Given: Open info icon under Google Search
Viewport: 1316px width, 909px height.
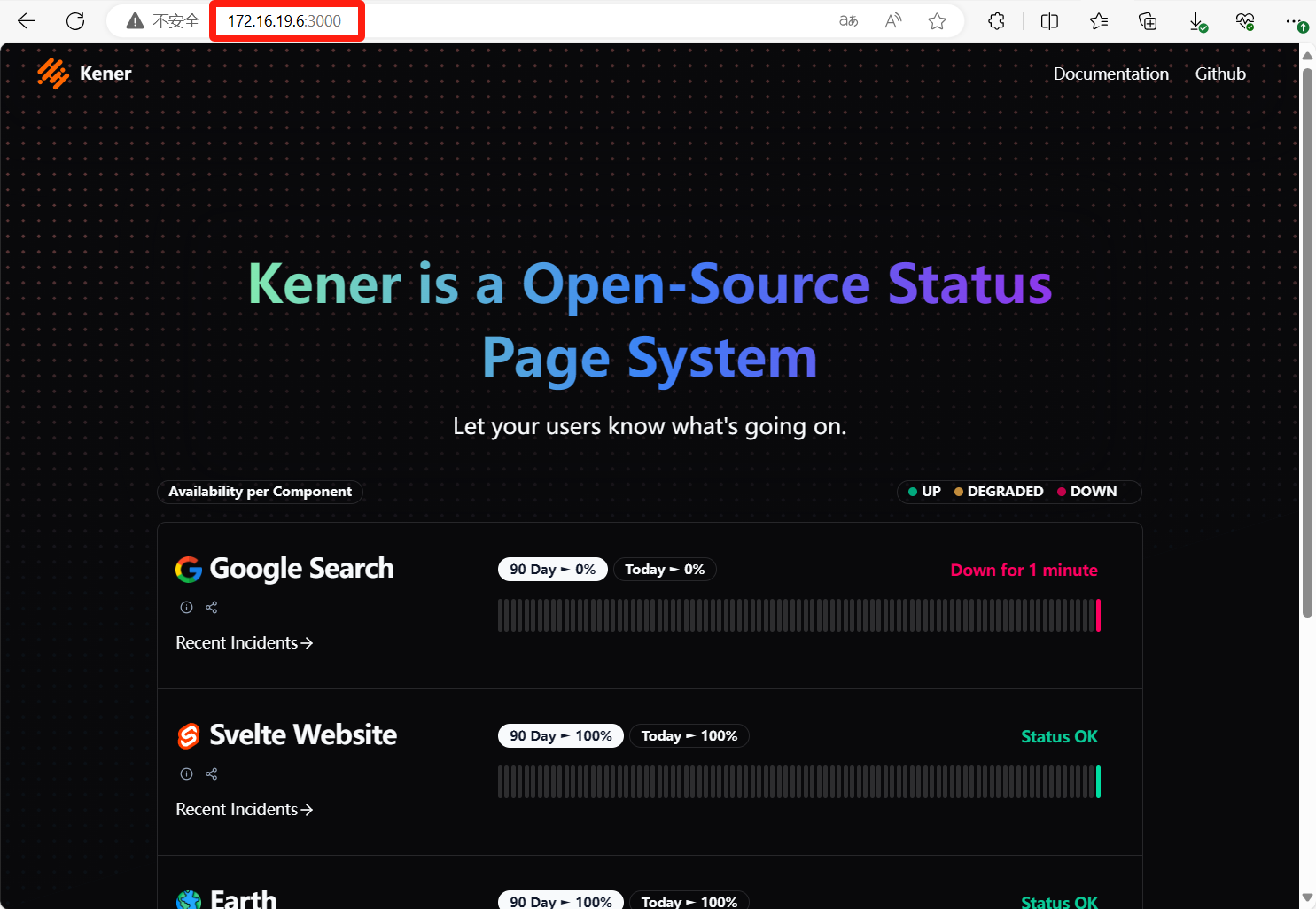Looking at the screenshot, I should click(x=186, y=608).
